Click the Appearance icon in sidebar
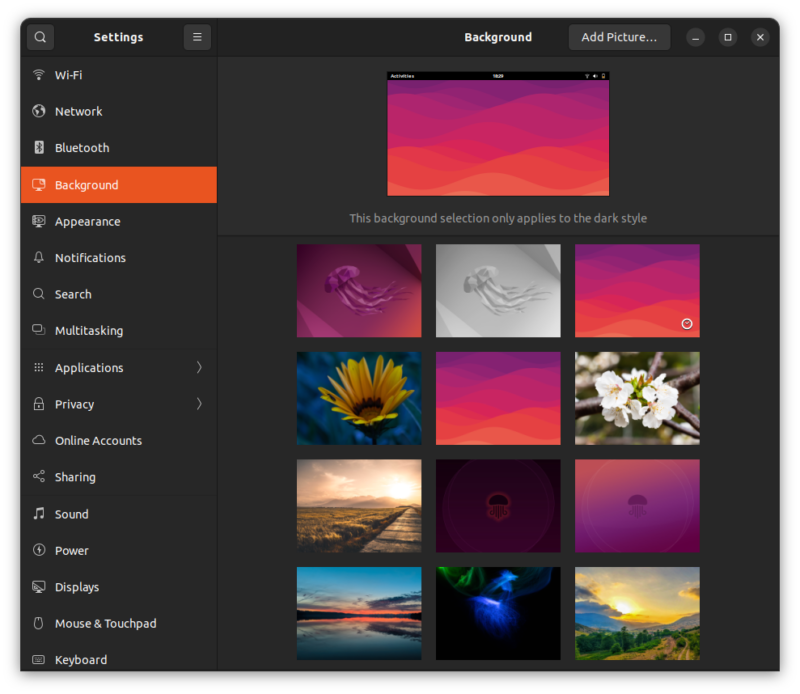Viewport: 800px width, 694px height. (x=39, y=221)
